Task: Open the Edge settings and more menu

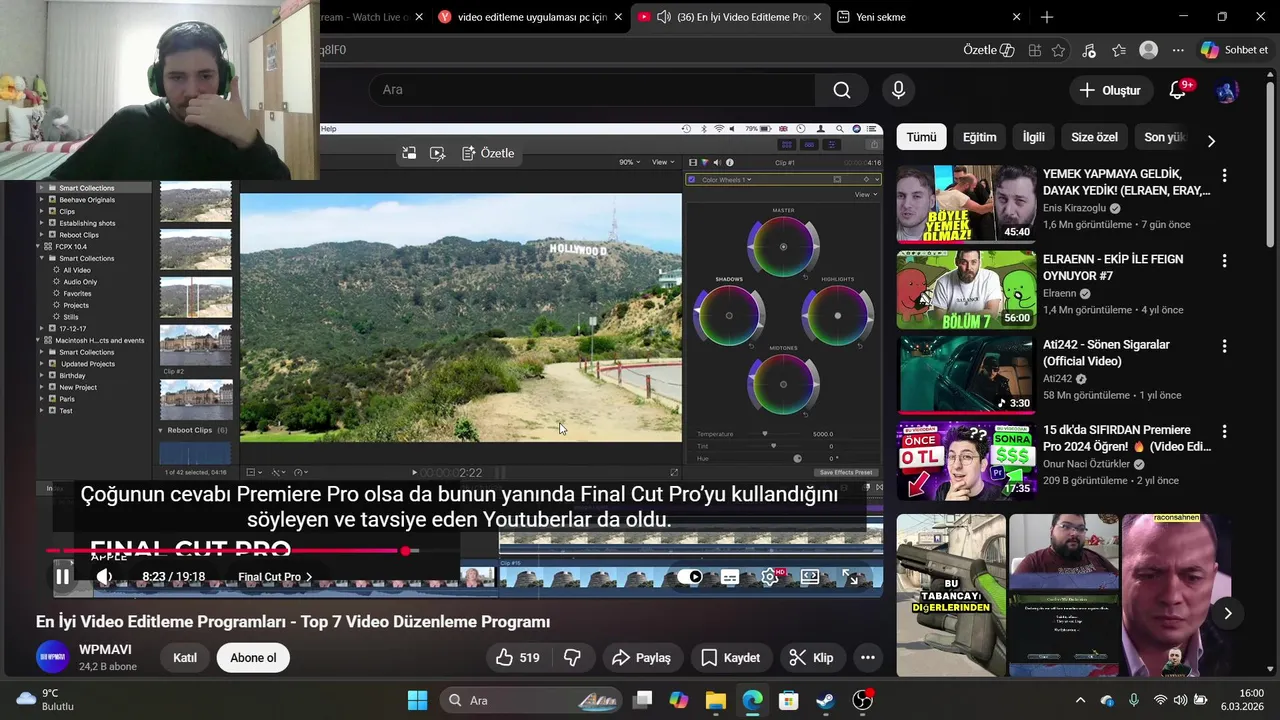Action: pyautogui.click(x=1178, y=50)
